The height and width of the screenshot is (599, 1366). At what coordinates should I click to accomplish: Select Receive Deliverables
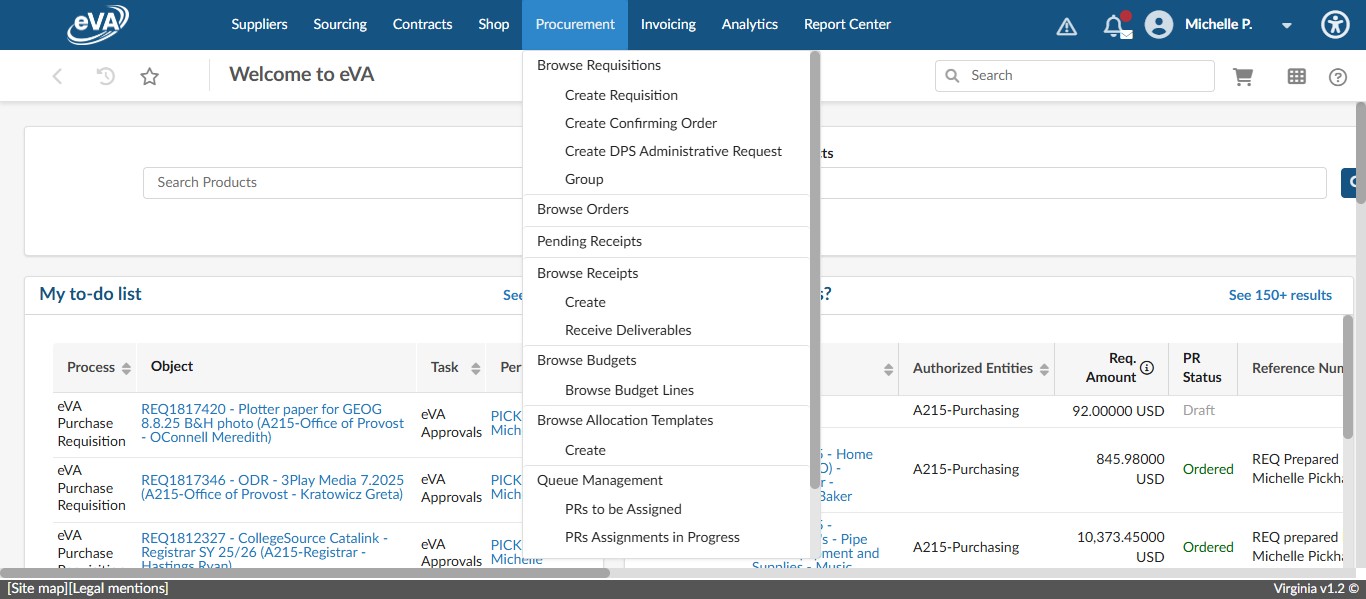coord(628,330)
